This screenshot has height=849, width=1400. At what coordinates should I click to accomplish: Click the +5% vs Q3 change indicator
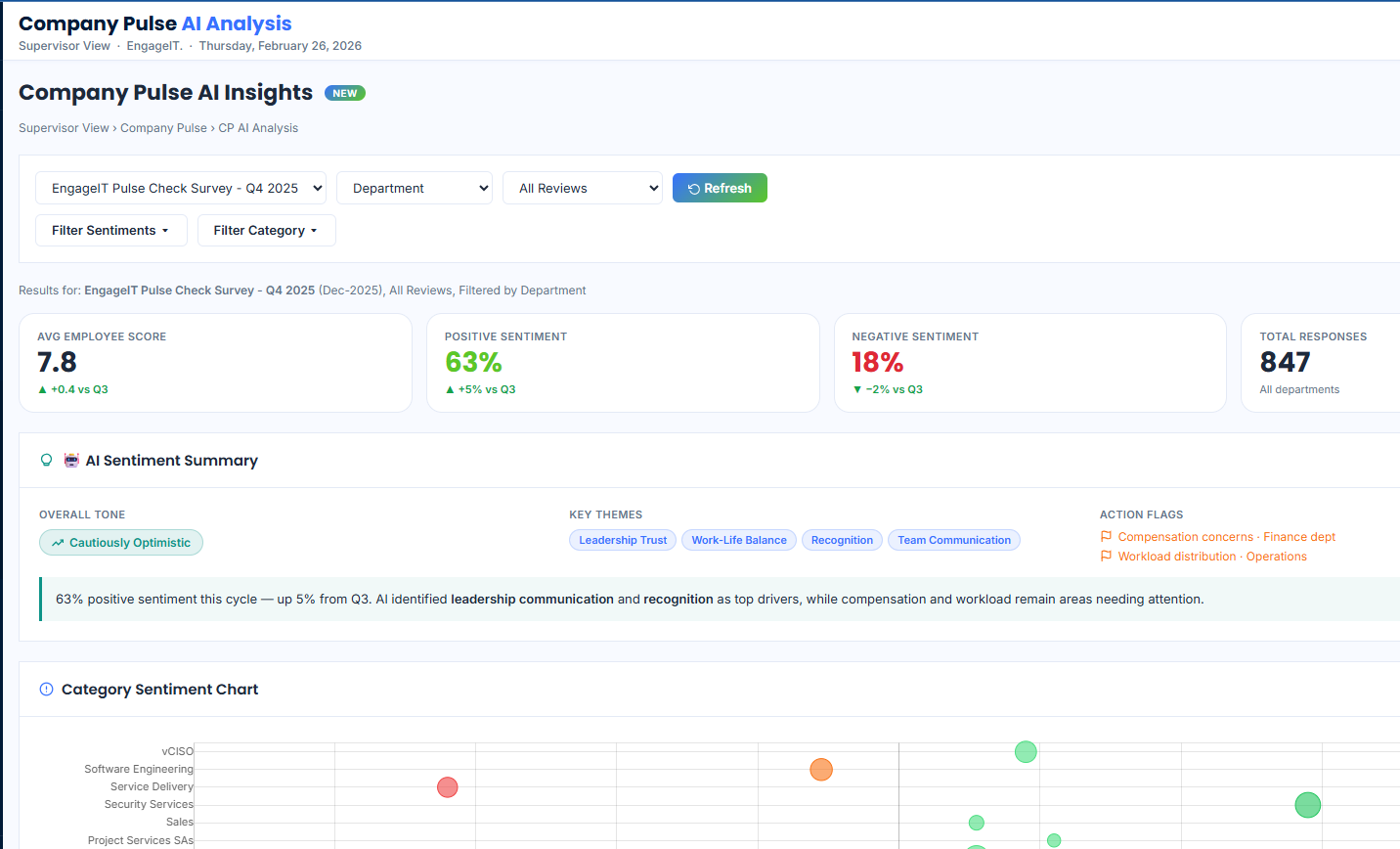tap(480, 389)
